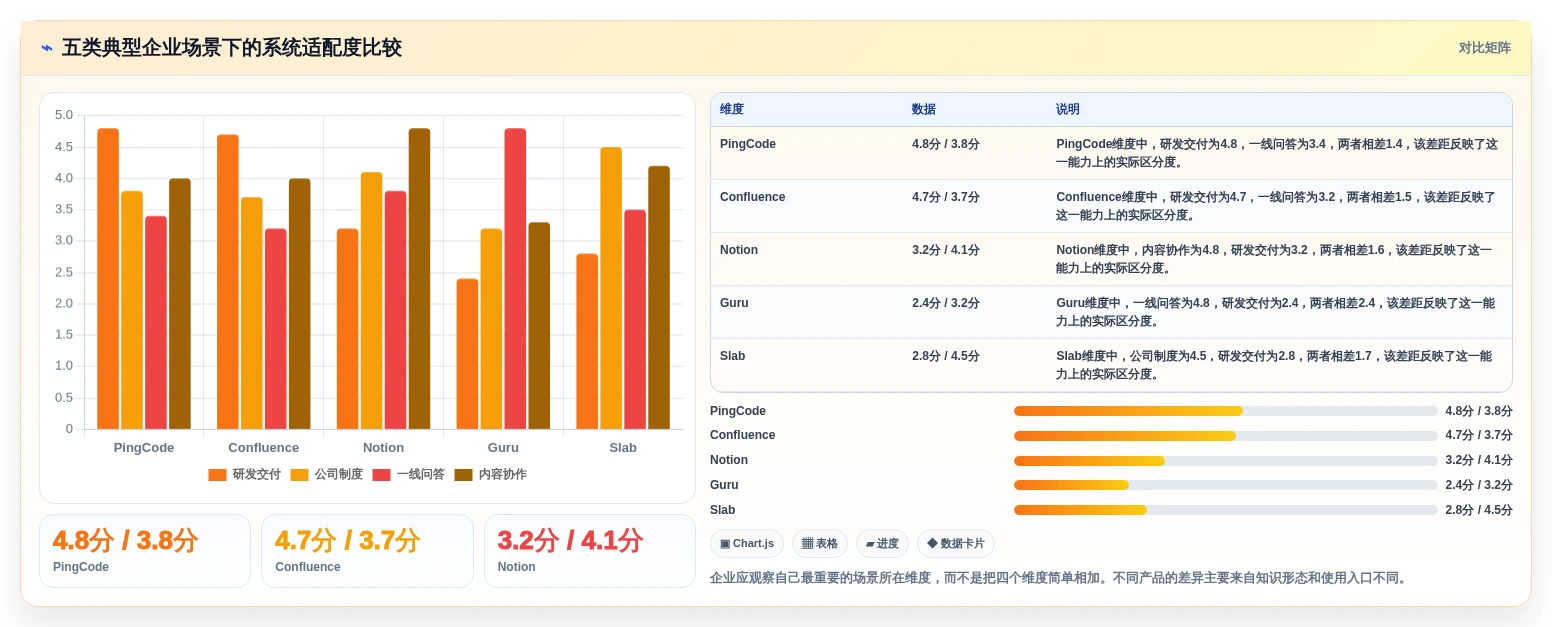Viewport: 1552px width, 627px height.
Task: Select the Slab table row name
Action: point(732,356)
